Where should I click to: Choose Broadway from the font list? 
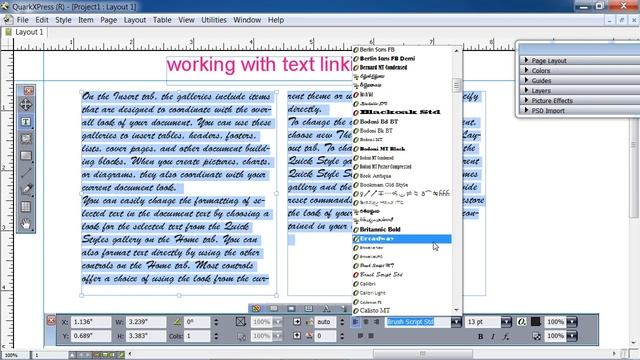(402, 239)
